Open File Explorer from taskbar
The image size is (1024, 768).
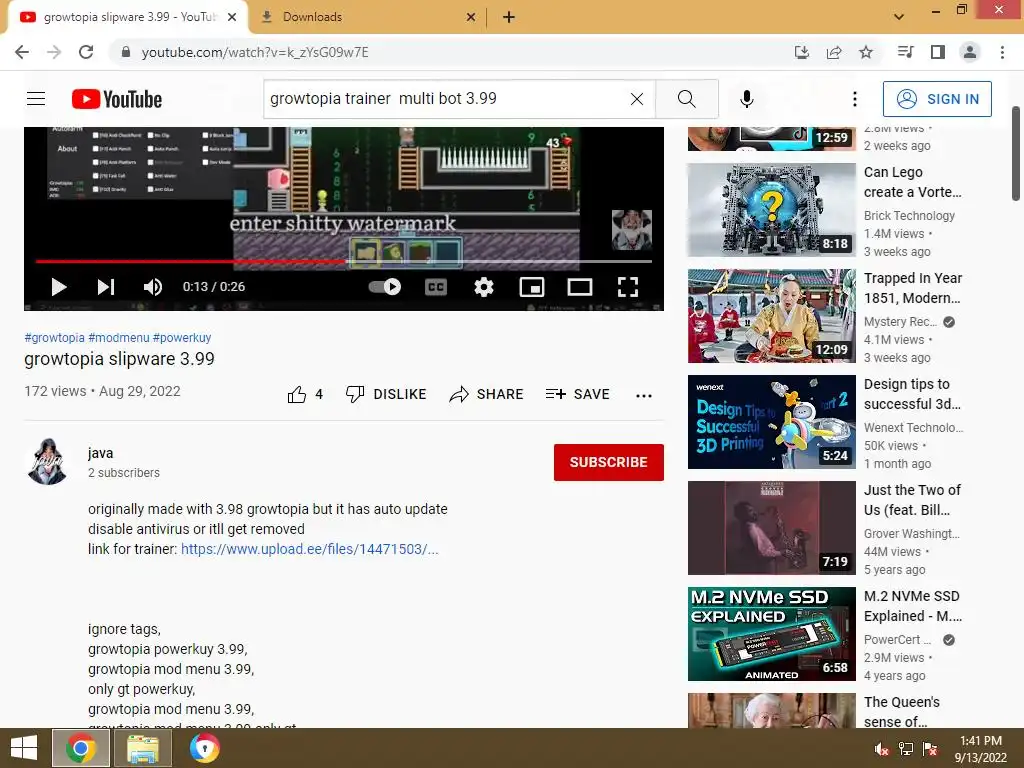143,748
